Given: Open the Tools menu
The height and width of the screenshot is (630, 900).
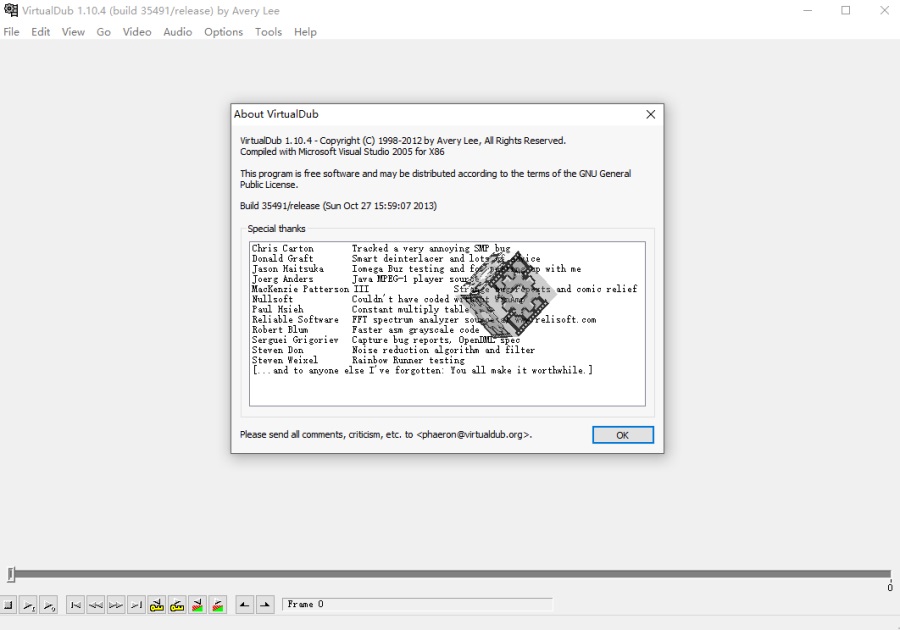Looking at the screenshot, I should pyautogui.click(x=268, y=32).
